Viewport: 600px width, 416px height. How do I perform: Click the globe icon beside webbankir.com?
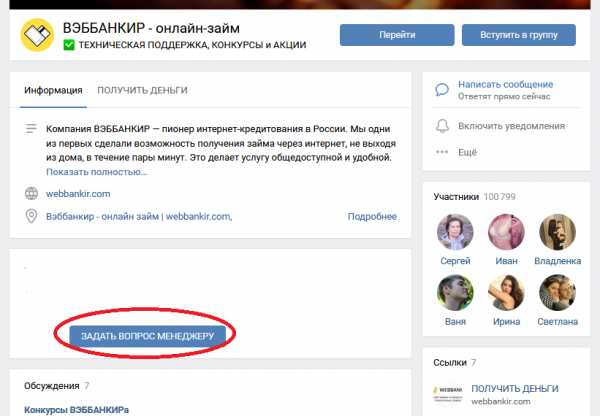click(x=31, y=194)
